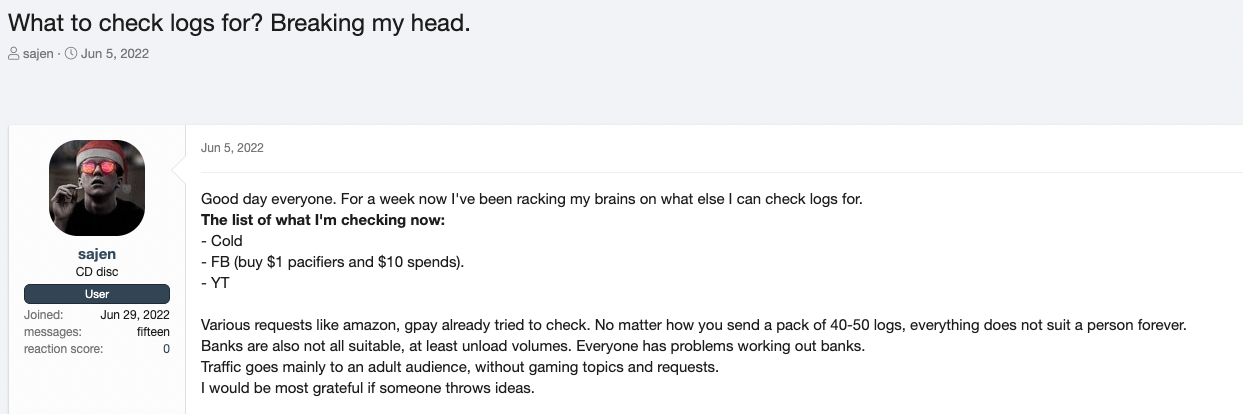Open the sajen author link under thread title

click(x=38, y=54)
